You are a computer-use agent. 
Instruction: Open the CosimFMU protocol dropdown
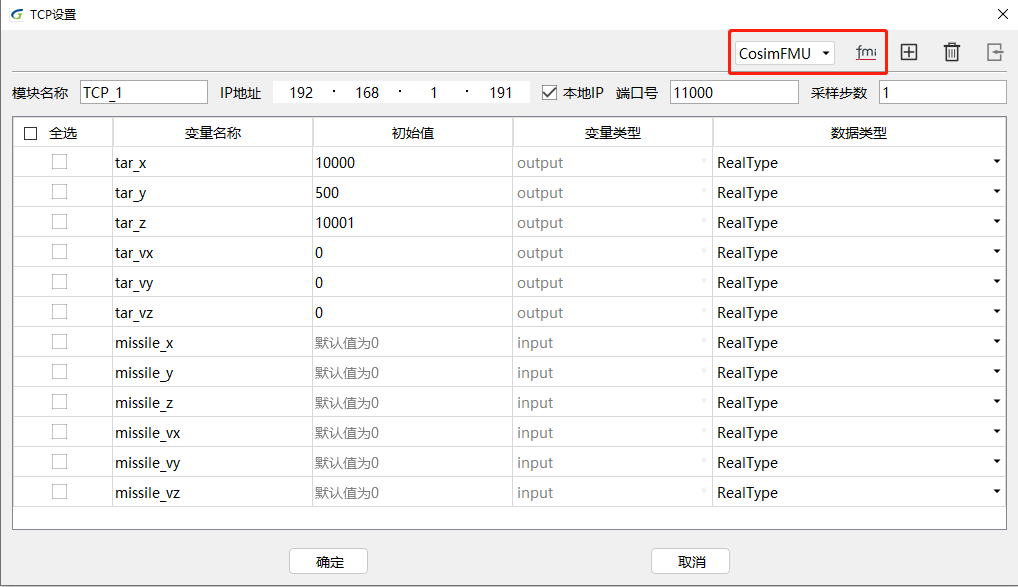782,52
